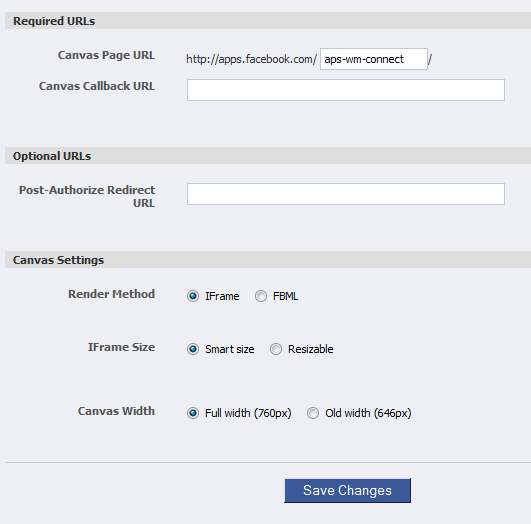531x524 pixels.
Task: Click the Canvas Callback URL label
Action: click(x=97, y=86)
